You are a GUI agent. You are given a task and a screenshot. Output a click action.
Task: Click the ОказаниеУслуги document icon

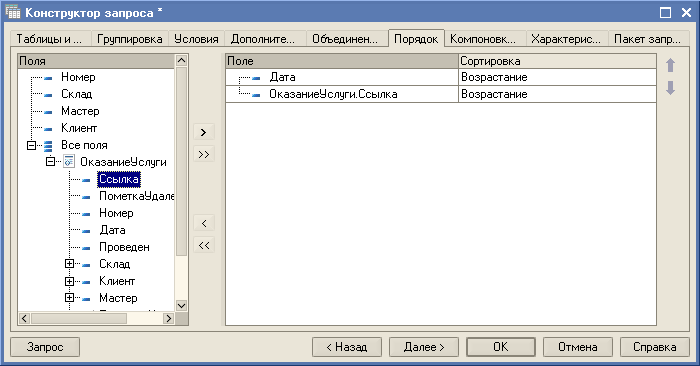point(69,162)
